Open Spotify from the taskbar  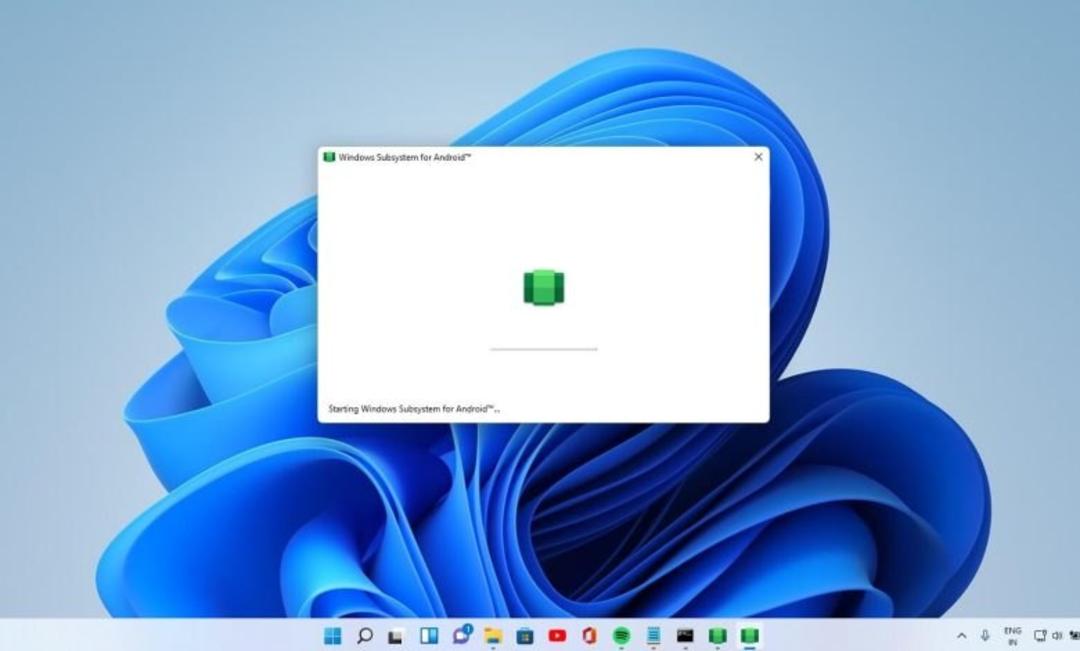coord(621,635)
